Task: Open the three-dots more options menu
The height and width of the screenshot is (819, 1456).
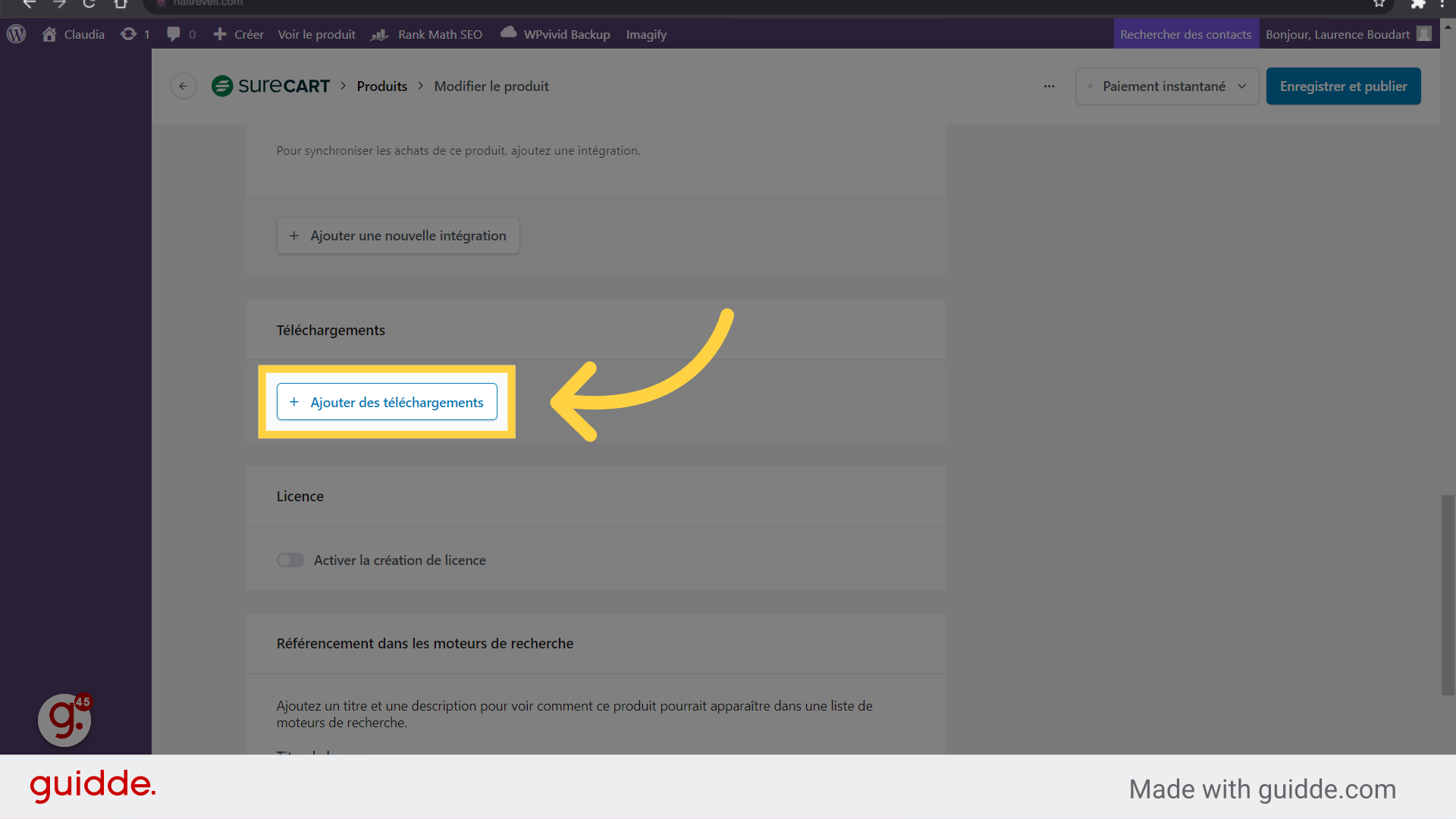Action: point(1049,86)
